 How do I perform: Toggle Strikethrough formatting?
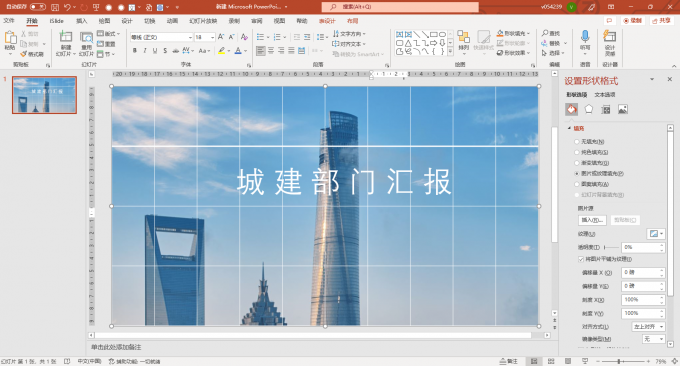pyautogui.click(x=176, y=51)
